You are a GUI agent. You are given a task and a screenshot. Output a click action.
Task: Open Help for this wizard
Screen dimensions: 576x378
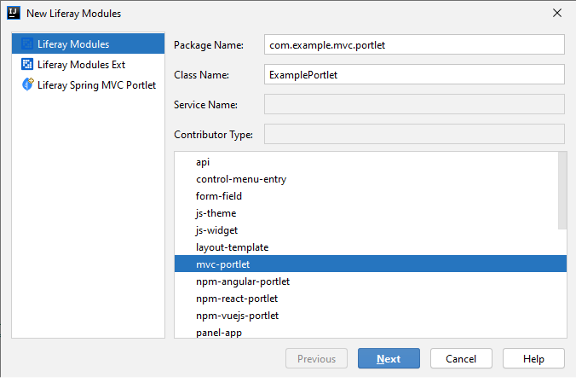(x=533, y=359)
